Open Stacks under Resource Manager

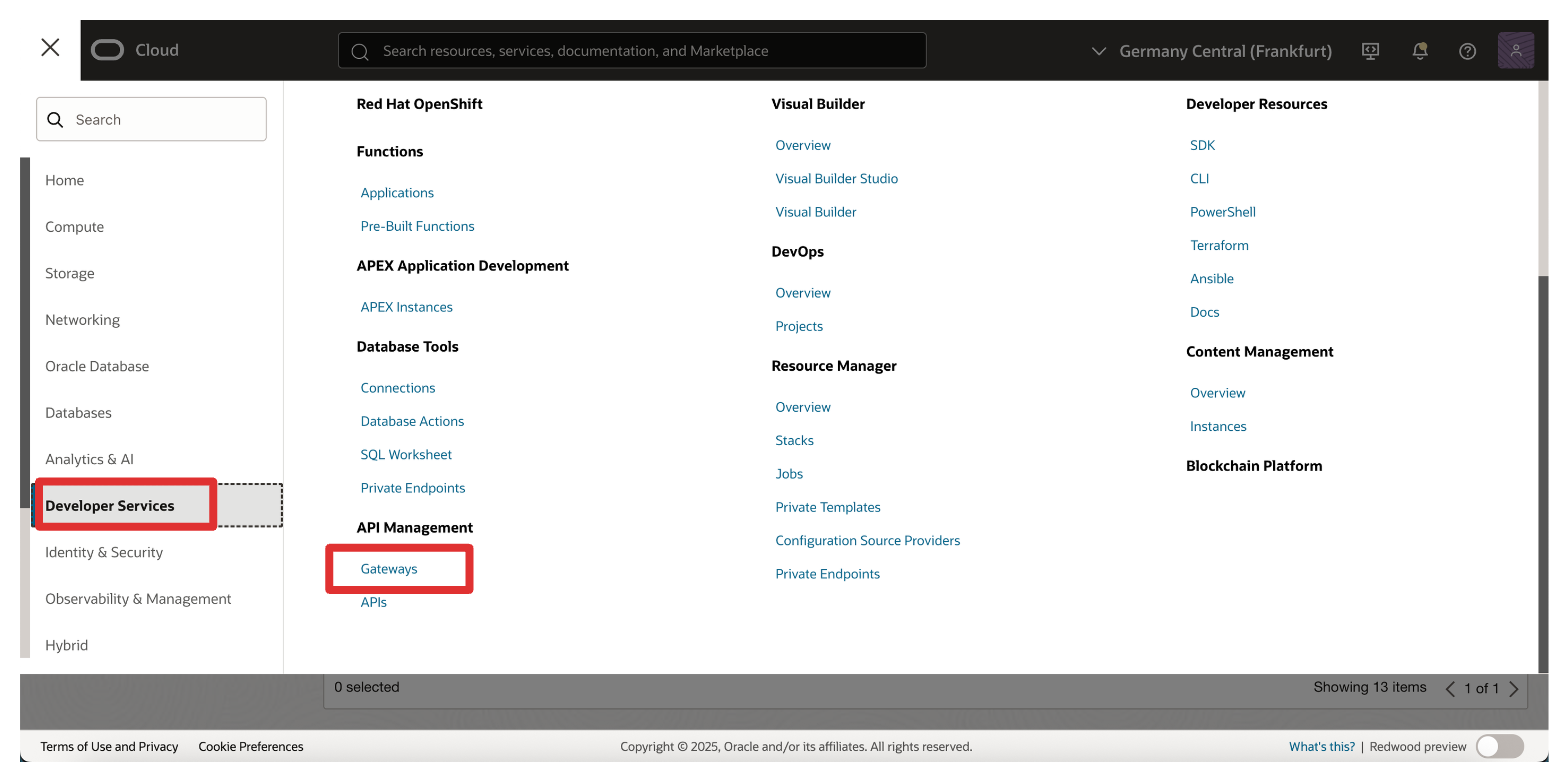794,441
